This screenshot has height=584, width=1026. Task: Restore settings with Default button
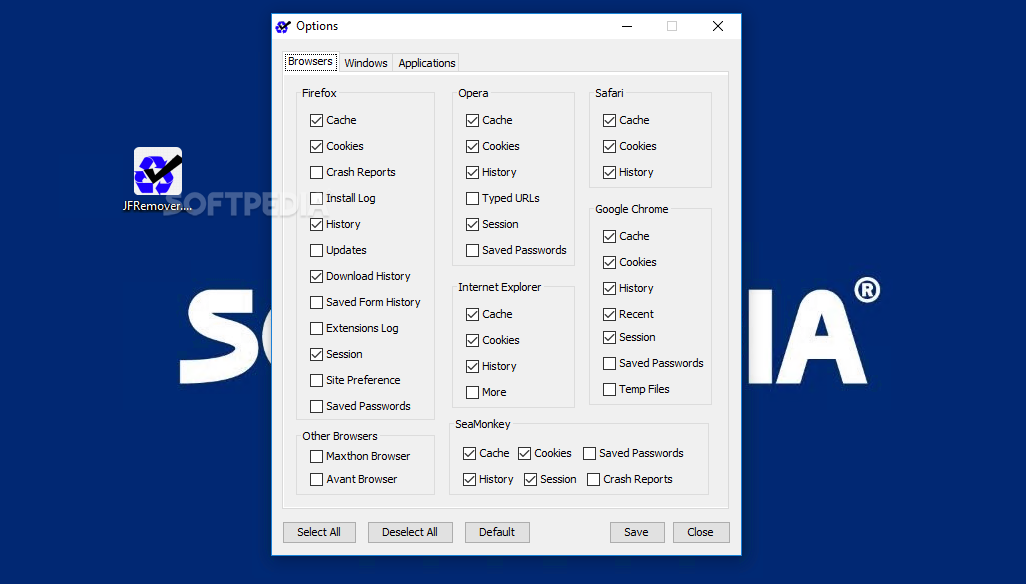click(497, 532)
